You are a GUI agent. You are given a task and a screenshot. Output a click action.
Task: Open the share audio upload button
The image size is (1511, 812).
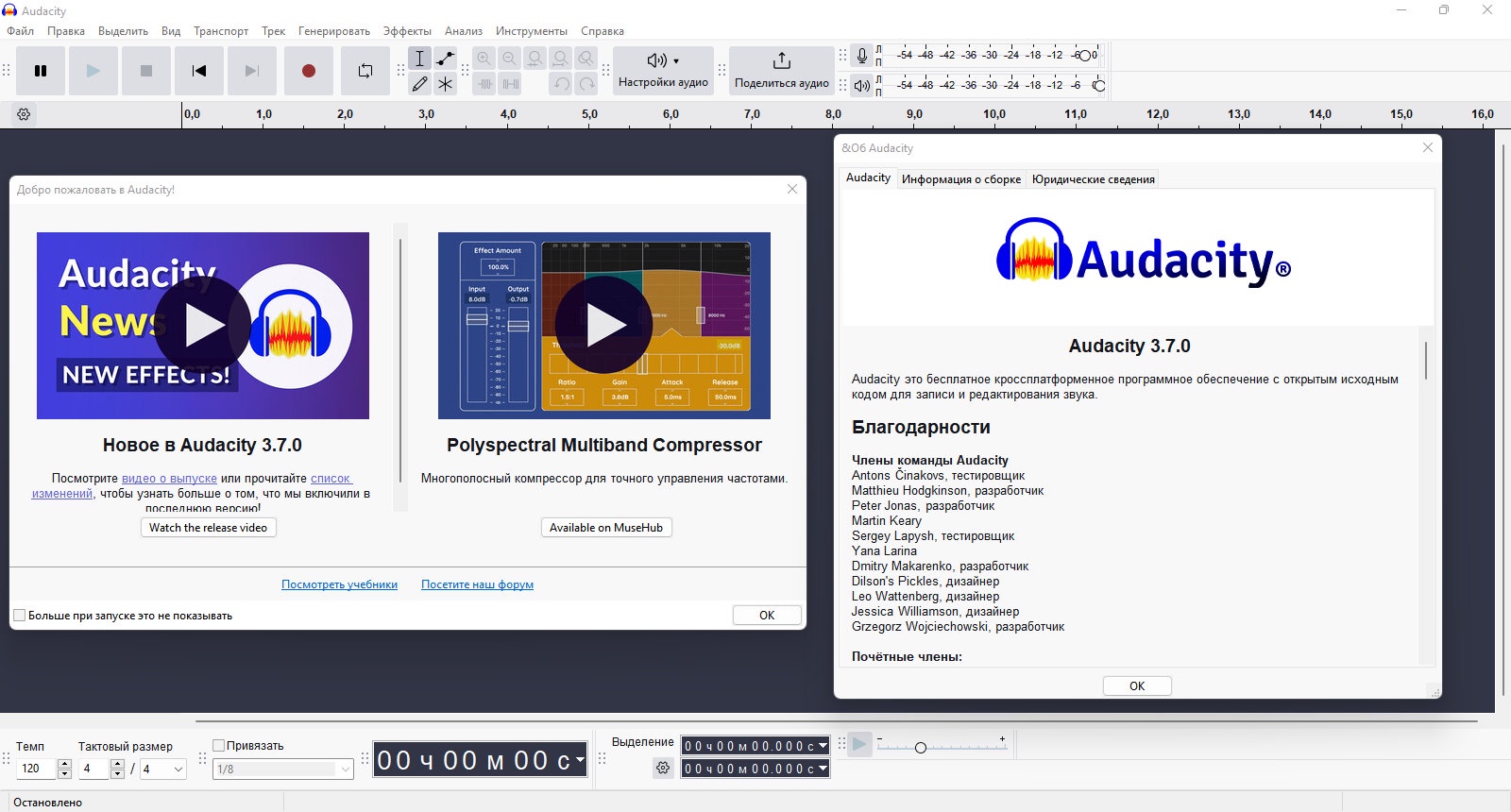click(782, 71)
